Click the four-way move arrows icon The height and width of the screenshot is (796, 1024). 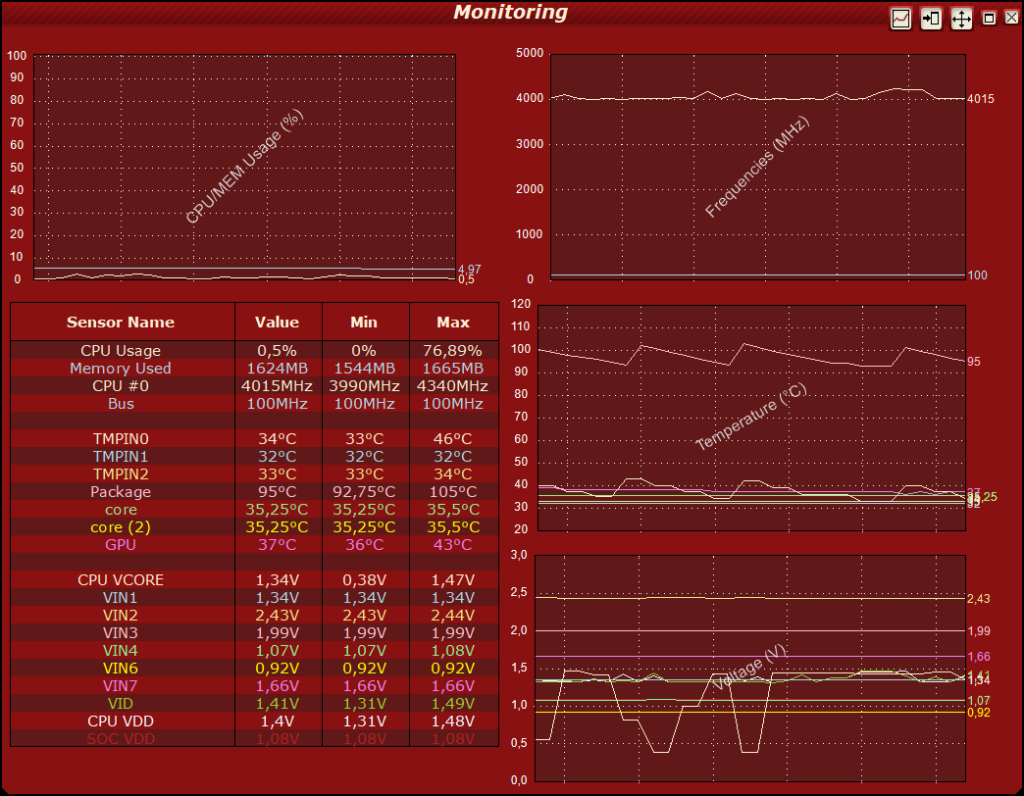[x=961, y=18]
